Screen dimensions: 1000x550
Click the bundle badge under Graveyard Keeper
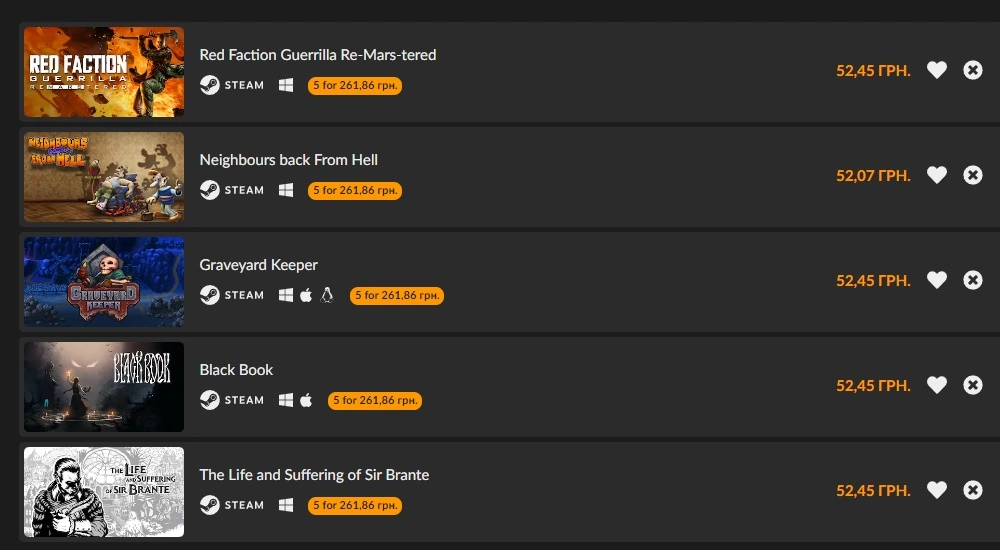tap(397, 295)
